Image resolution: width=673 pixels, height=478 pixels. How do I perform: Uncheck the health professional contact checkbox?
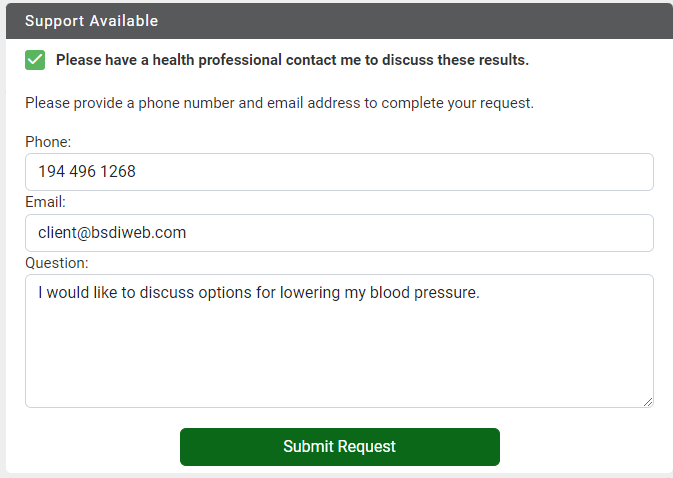pos(35,60)
